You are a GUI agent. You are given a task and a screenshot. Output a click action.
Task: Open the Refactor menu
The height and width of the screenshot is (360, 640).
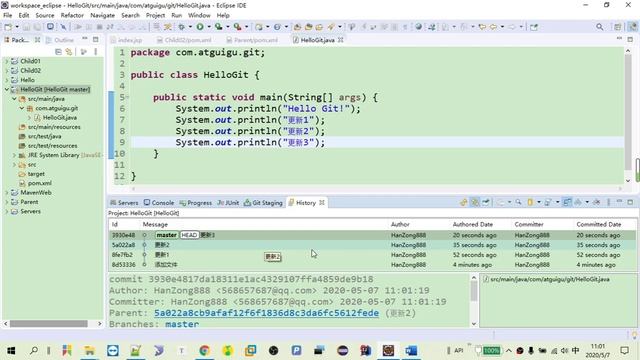pos(72,15)
